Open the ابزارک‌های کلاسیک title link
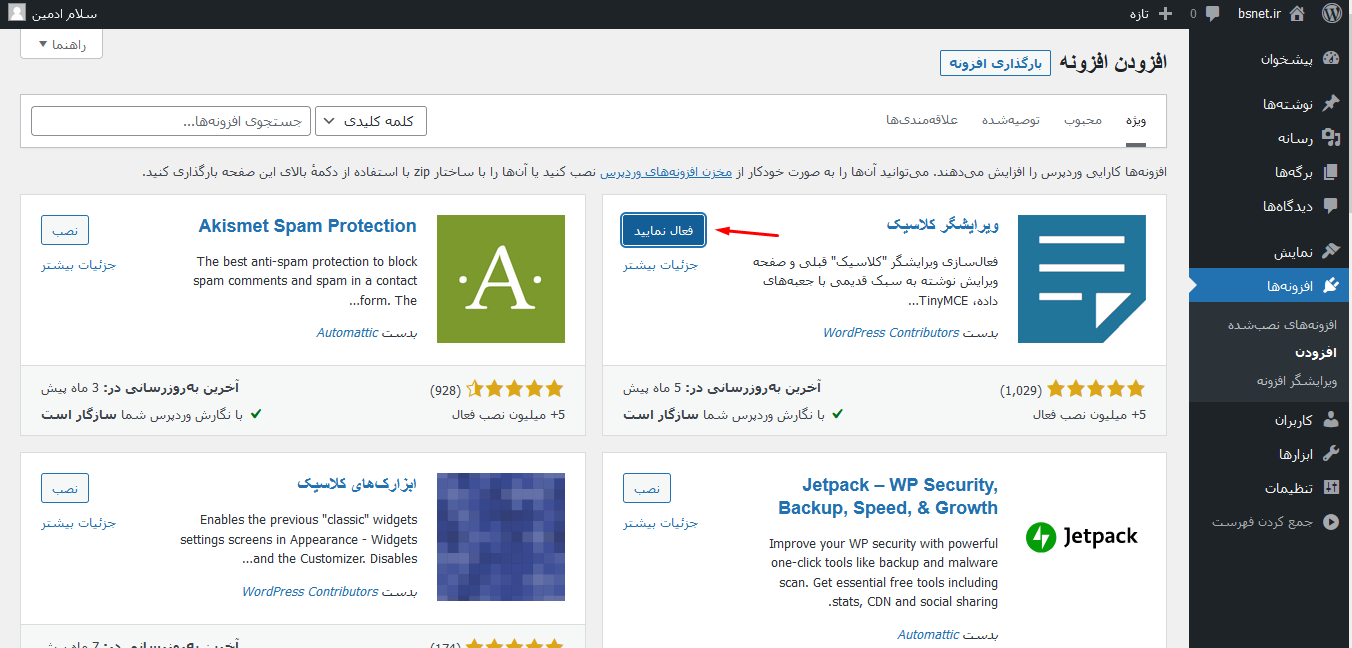The height and width of the screenshot is (648, 1352). coord(357,484)
